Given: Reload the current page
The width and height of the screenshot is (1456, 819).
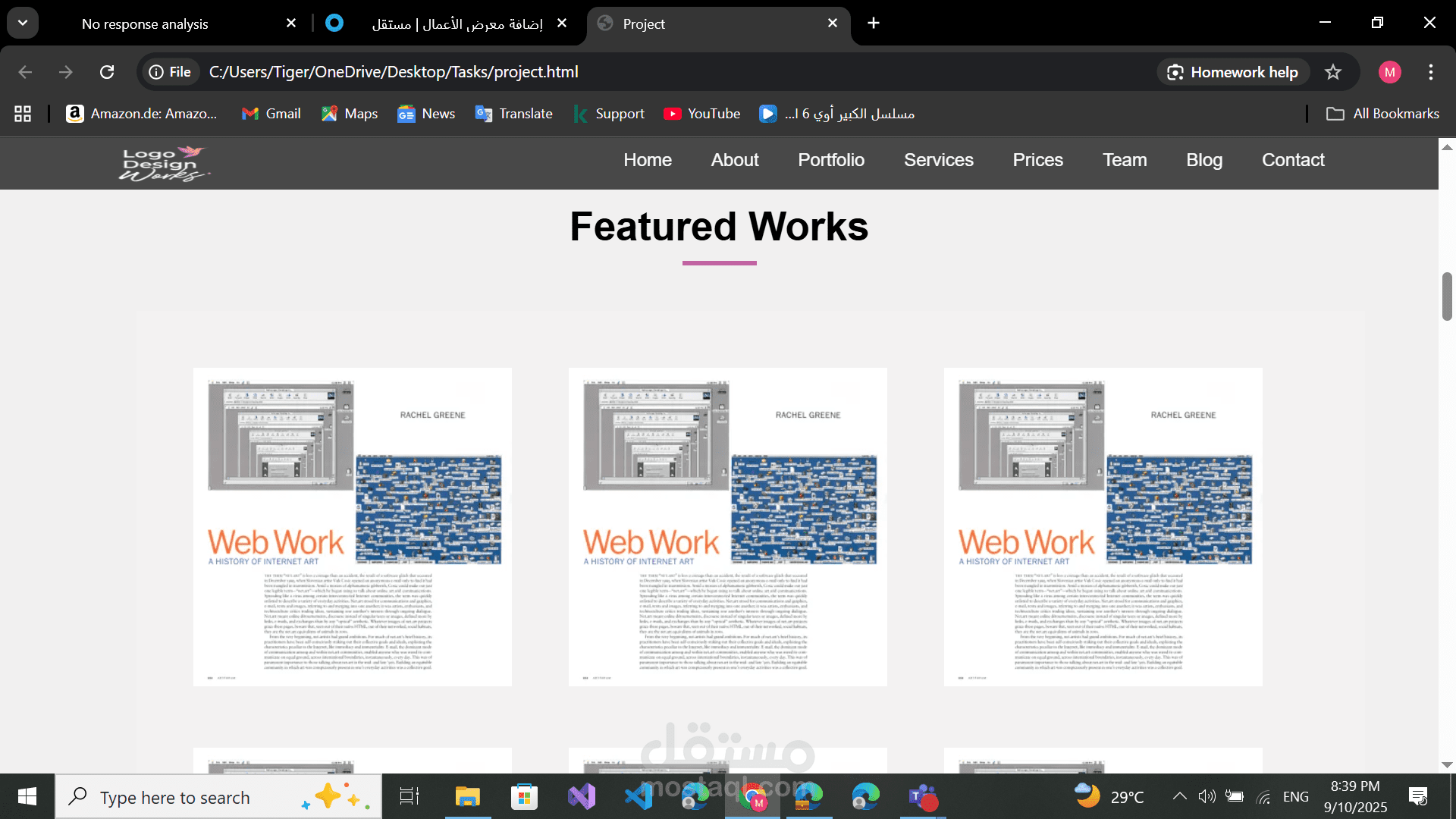Looking at the screenshot, I should tap(107, 72).
